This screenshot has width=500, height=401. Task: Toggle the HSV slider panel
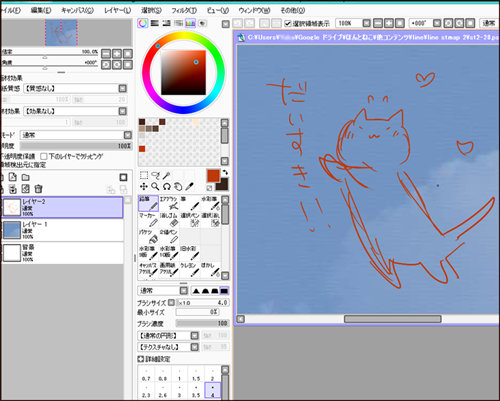click(x=166, y=23)
